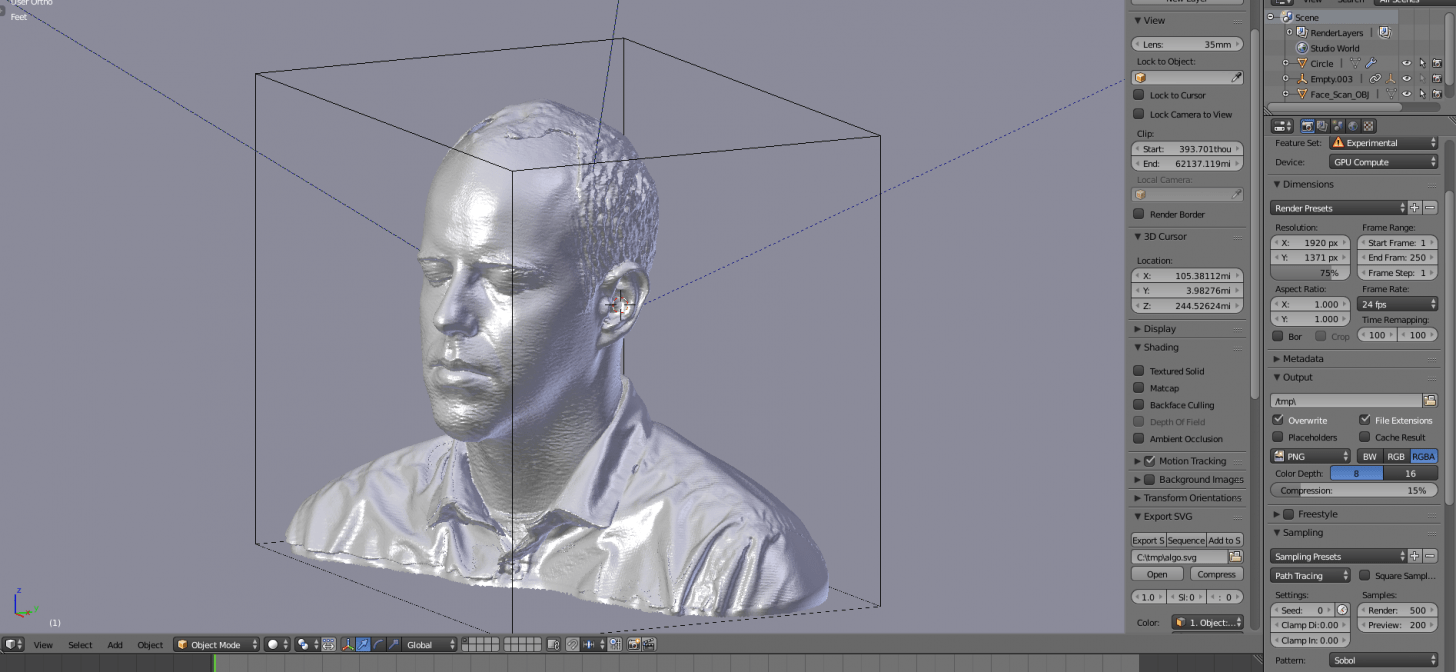Click the Sequence export button
This screenshot has height=672, width=1456.
click(x=1186, y=540)
